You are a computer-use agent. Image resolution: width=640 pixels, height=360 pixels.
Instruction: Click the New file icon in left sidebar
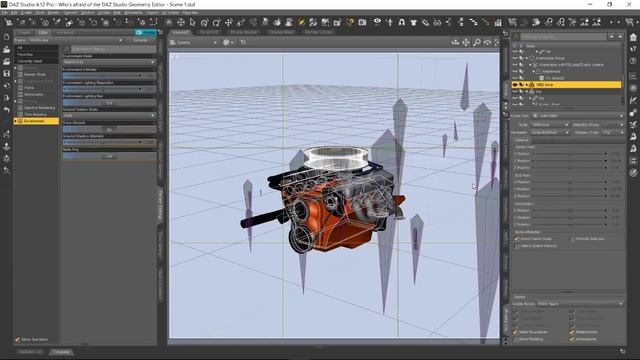coord(7,37)
